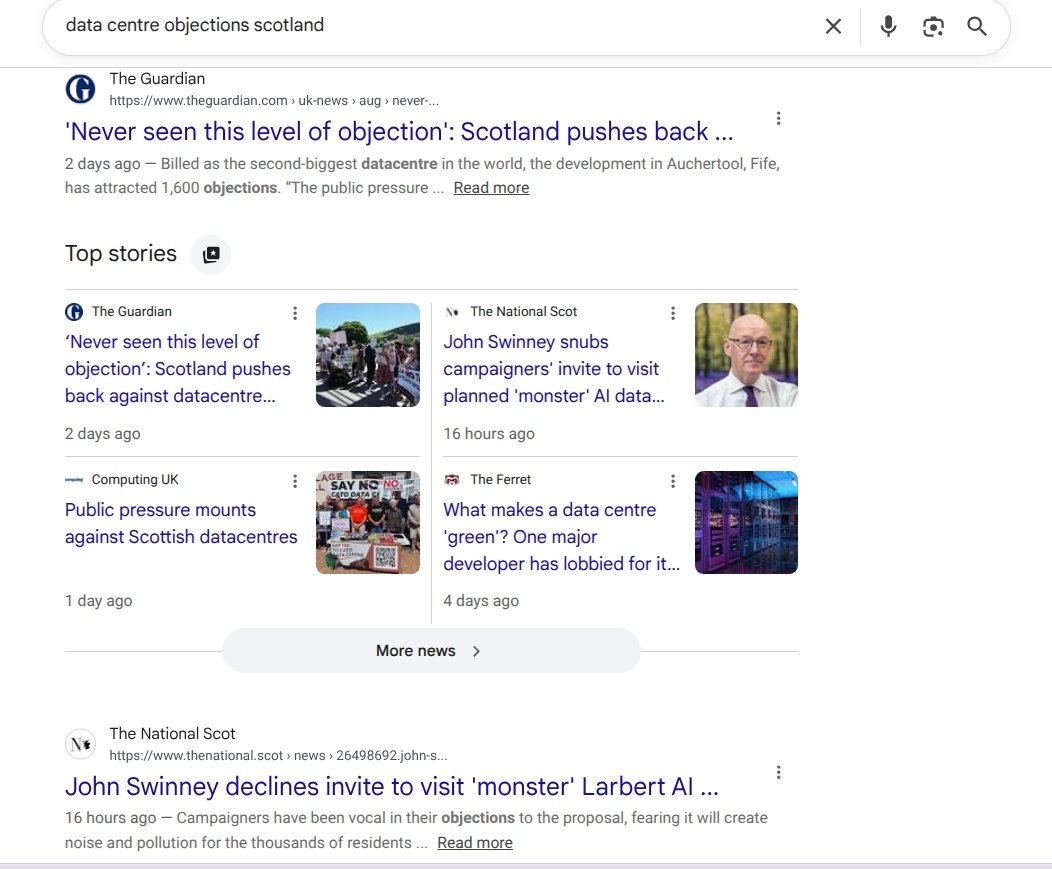Click 'The Guardian' site name on top result
The width and height of the screenshot is (1052, 869).
pos(157,79)
